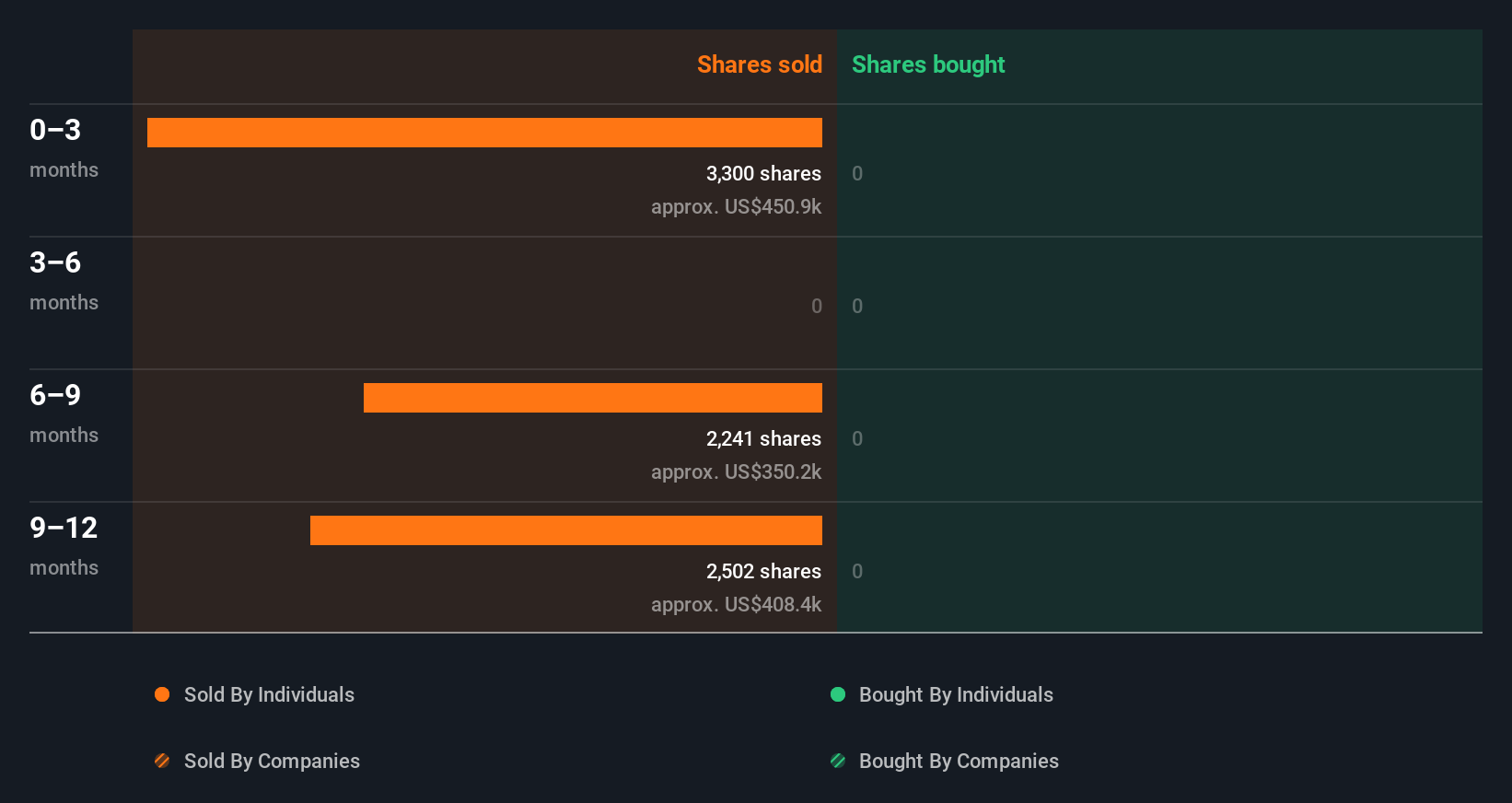
Task: Click the Bought By Individuals green dot
Action: pyautogui.click(x=838, y=694)
